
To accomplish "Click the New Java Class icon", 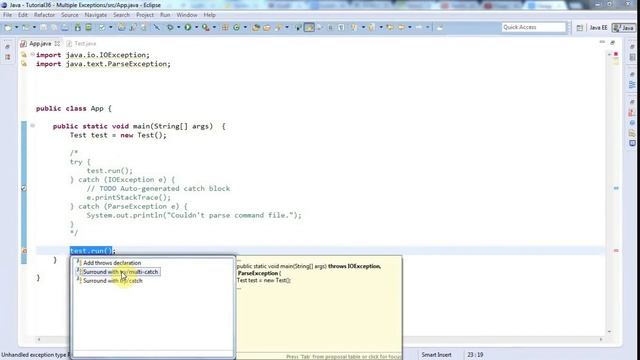I will [236, 27].
